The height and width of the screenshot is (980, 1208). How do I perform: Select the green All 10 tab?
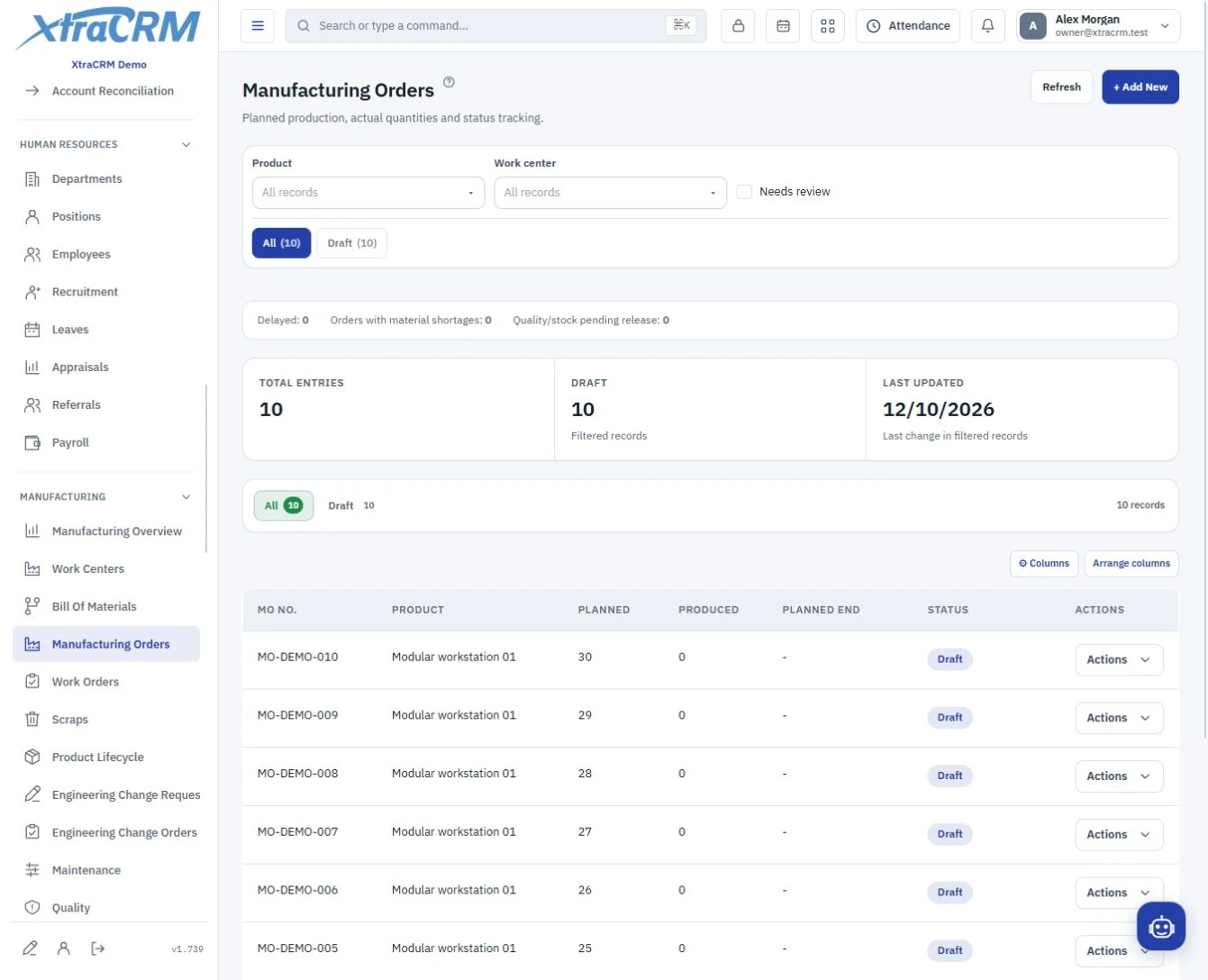(284, 505)
